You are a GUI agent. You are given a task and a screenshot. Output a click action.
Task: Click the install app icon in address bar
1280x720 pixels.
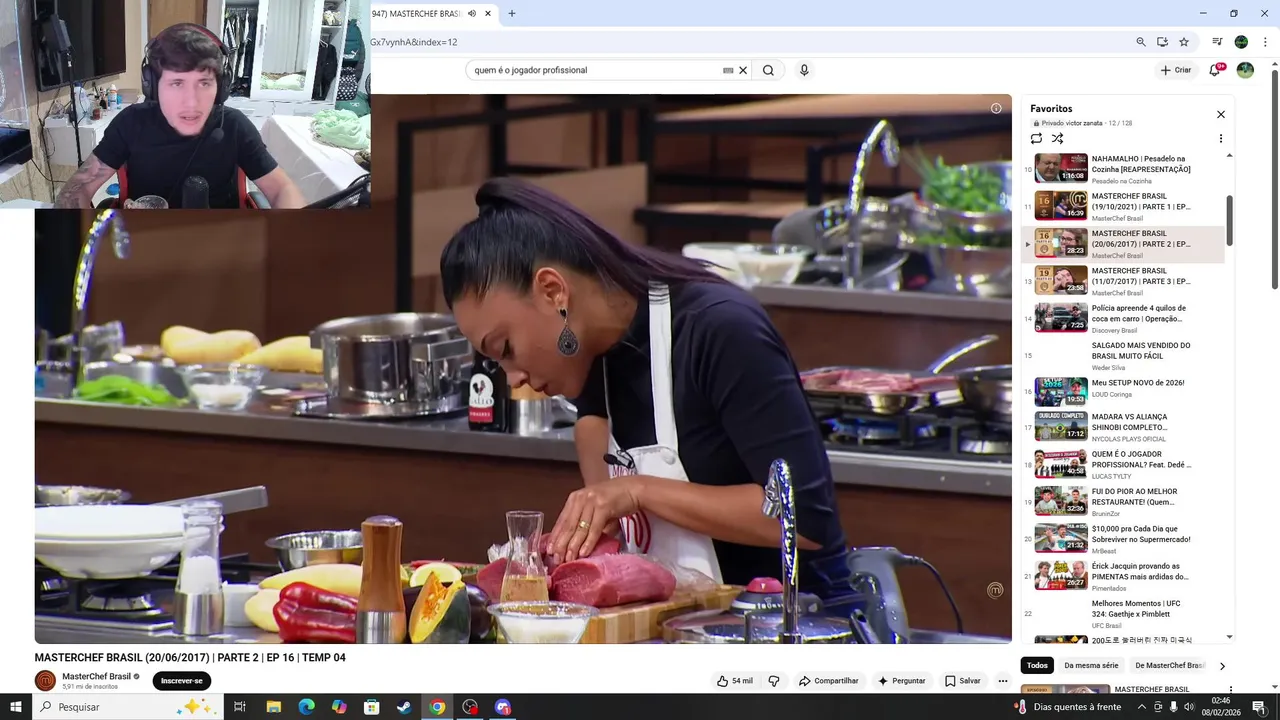1162,42
